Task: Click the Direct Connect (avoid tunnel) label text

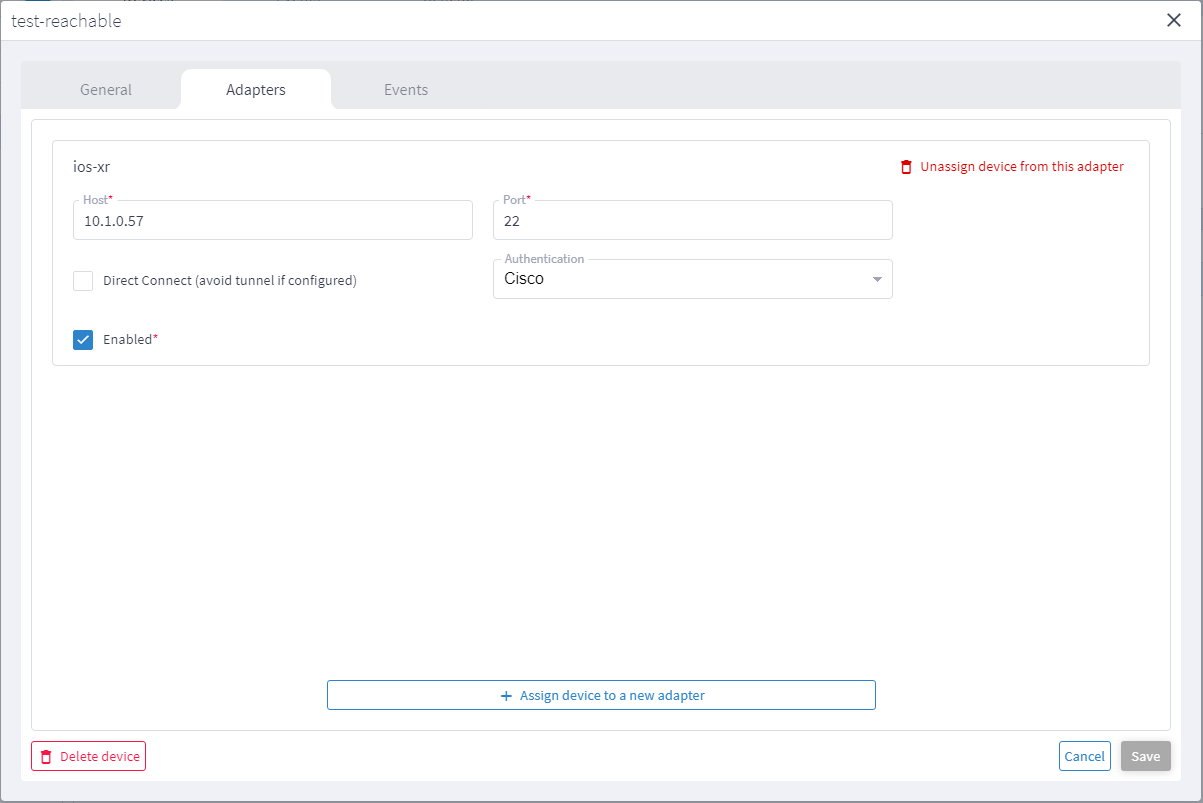Action: point(229,281)
